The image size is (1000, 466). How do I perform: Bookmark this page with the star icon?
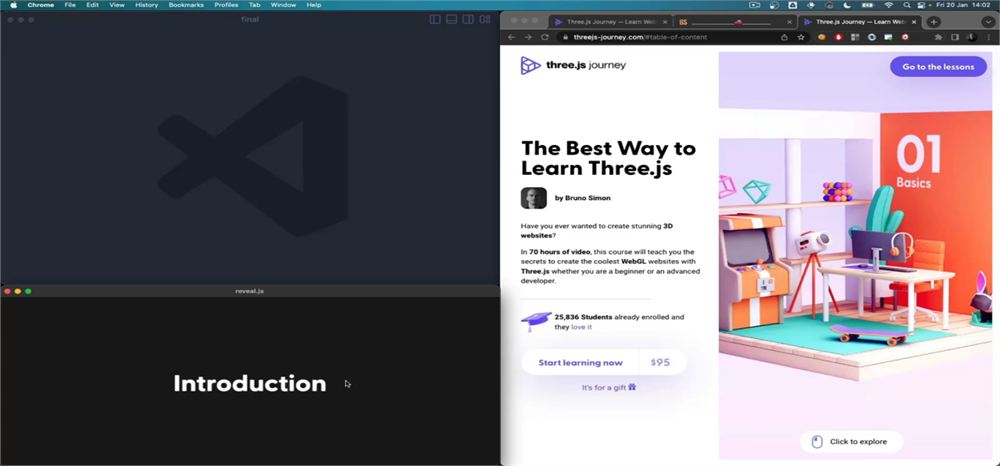point(801,37)
